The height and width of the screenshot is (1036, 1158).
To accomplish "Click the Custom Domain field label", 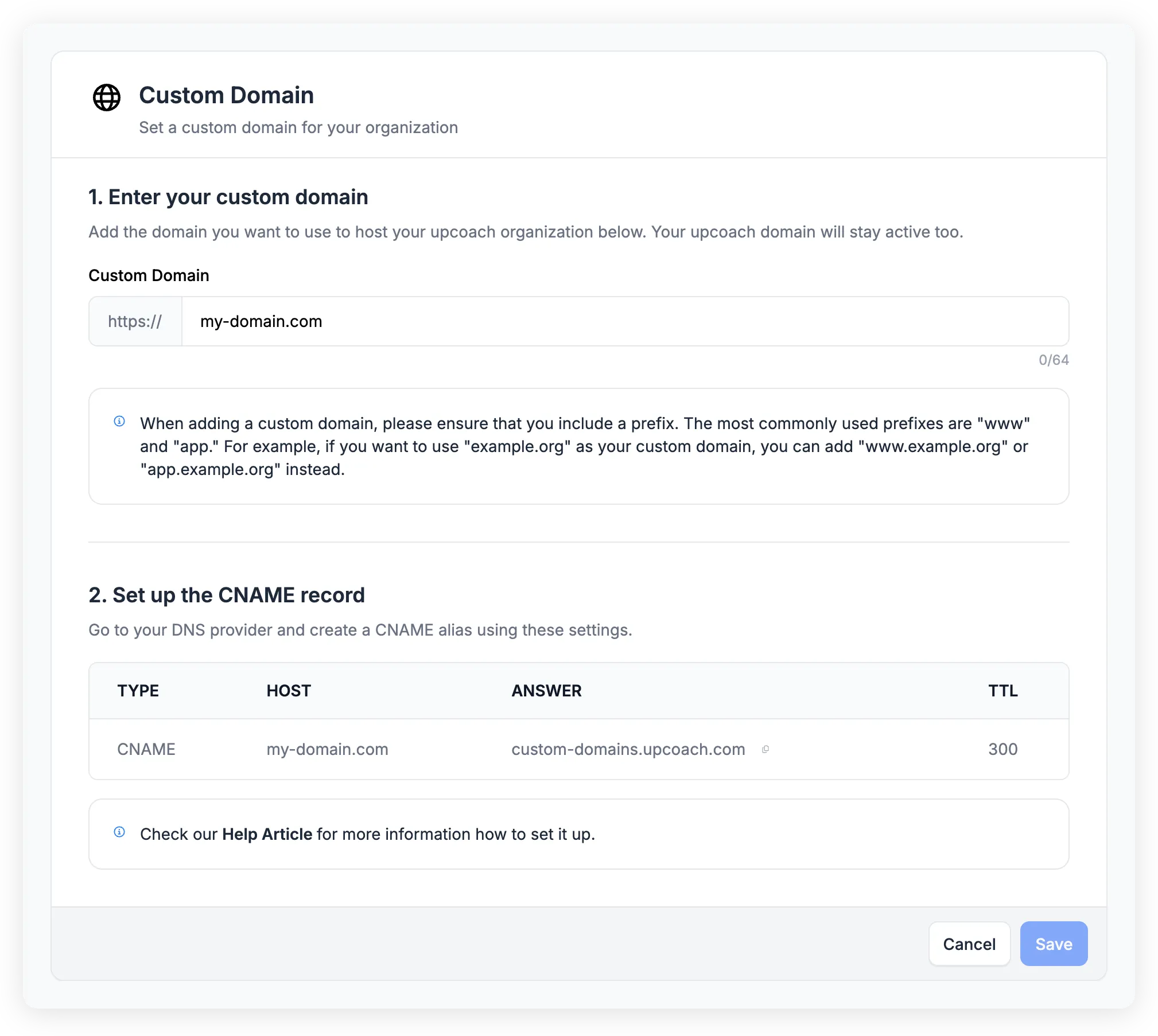I will click(148, 275).
